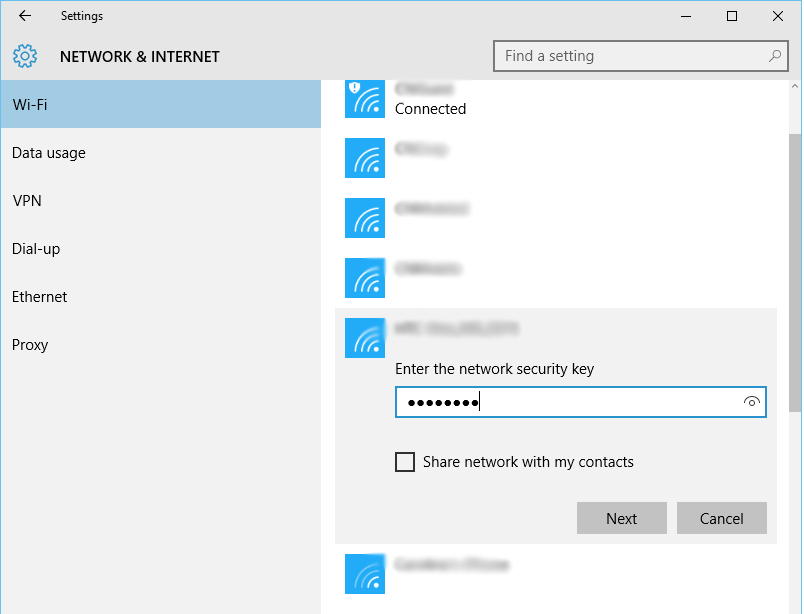This screenshot has height=614, width=804.
Task: Enable Share network with my contacts
Action: click(x=405, y=461)
